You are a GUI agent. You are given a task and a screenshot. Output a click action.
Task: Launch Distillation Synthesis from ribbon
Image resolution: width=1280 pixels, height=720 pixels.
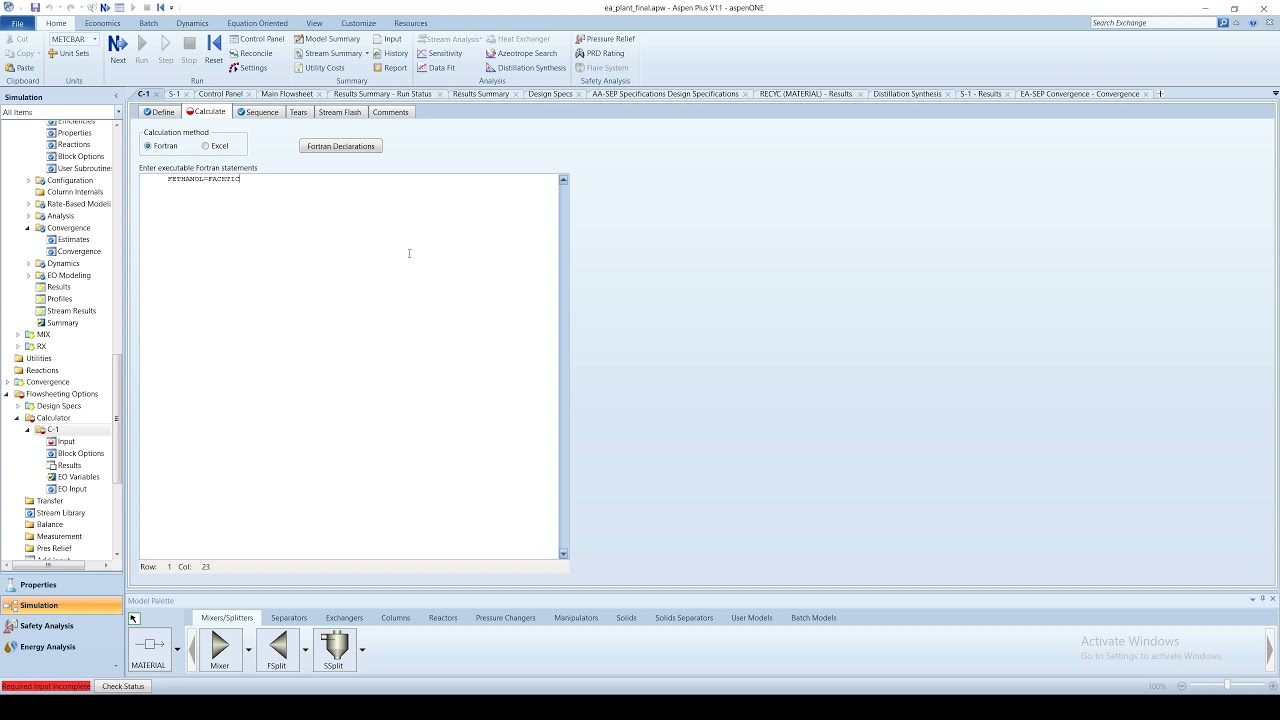click(x=526, y=68)
